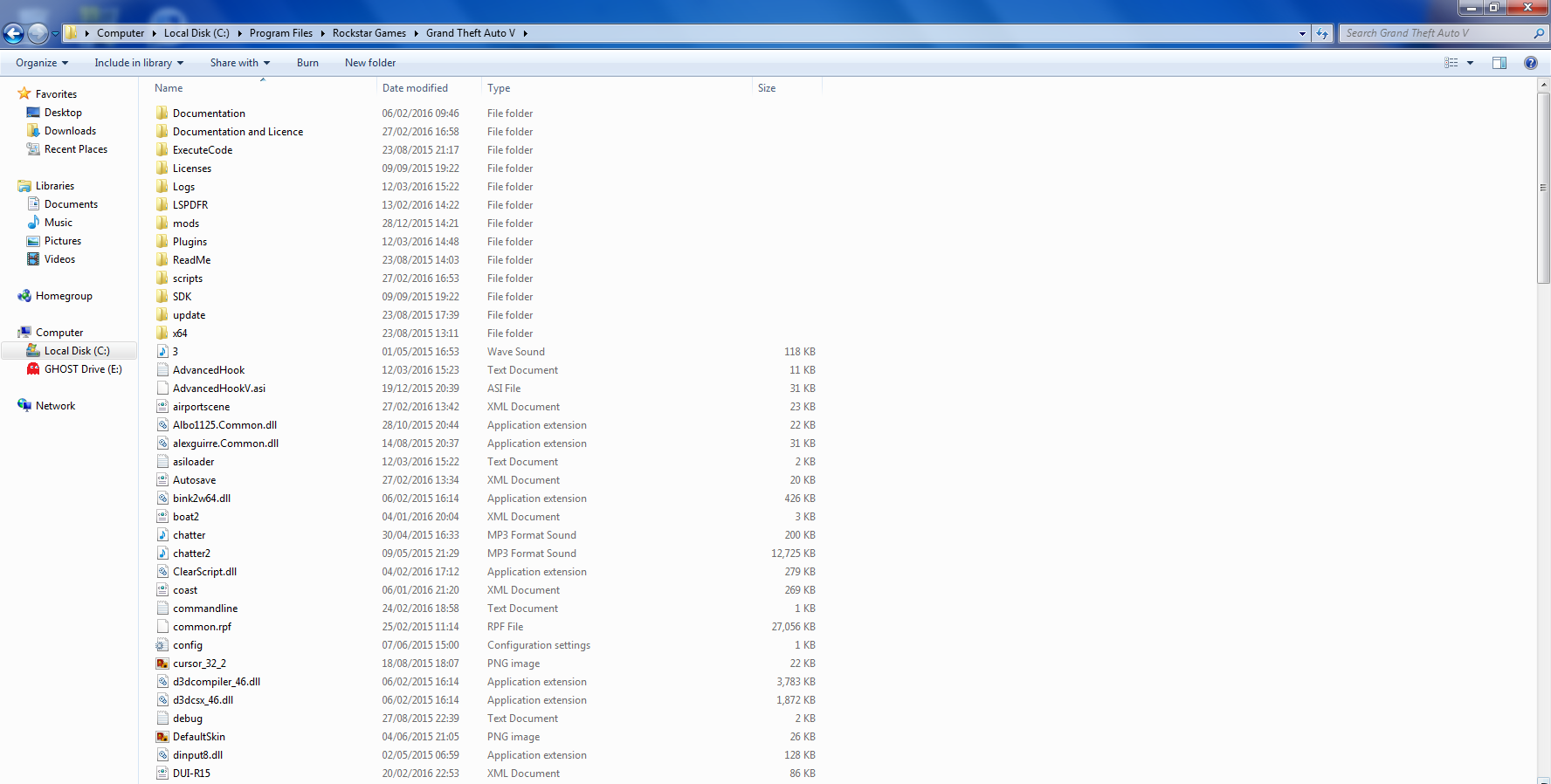The image size is (1551, 784).
Task: Open the view options dropdown arrow
Action: [1471, 63]
